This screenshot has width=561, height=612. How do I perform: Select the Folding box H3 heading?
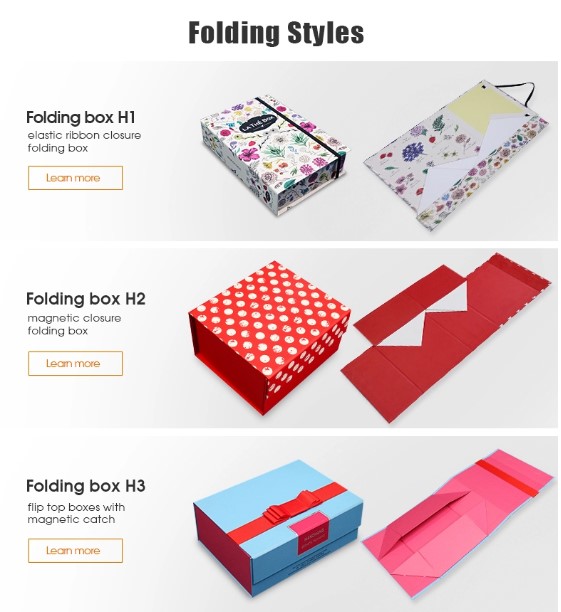[x=85, y=486]
